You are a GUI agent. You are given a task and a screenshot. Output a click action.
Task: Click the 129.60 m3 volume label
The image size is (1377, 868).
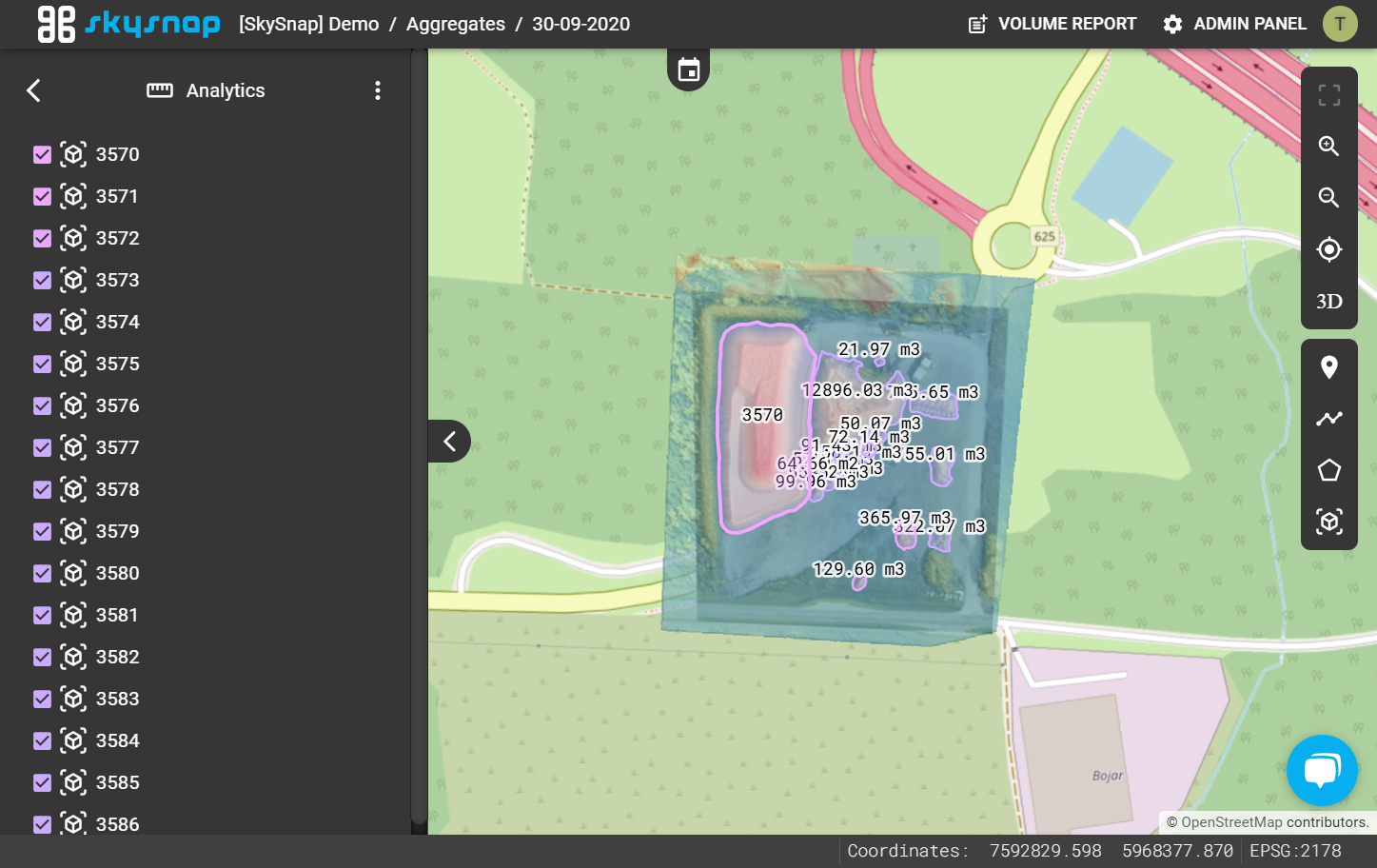pos(858,569)
